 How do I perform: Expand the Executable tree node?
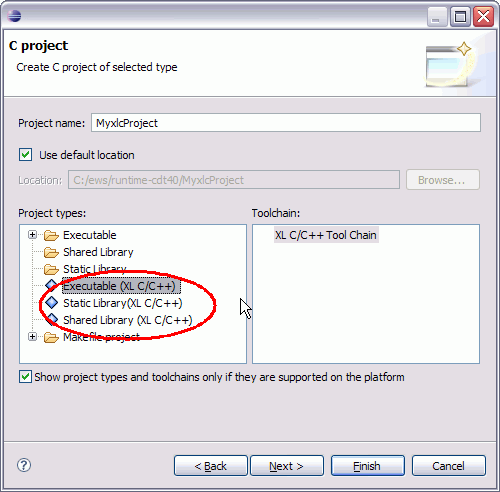(32, 235)
